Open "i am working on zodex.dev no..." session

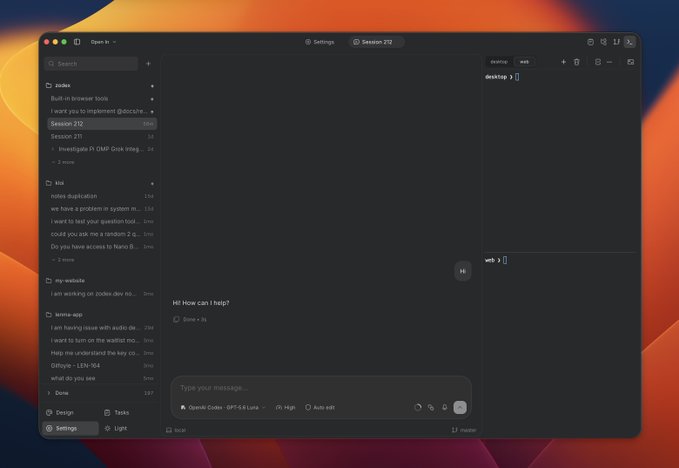click(x=102, y=294)
